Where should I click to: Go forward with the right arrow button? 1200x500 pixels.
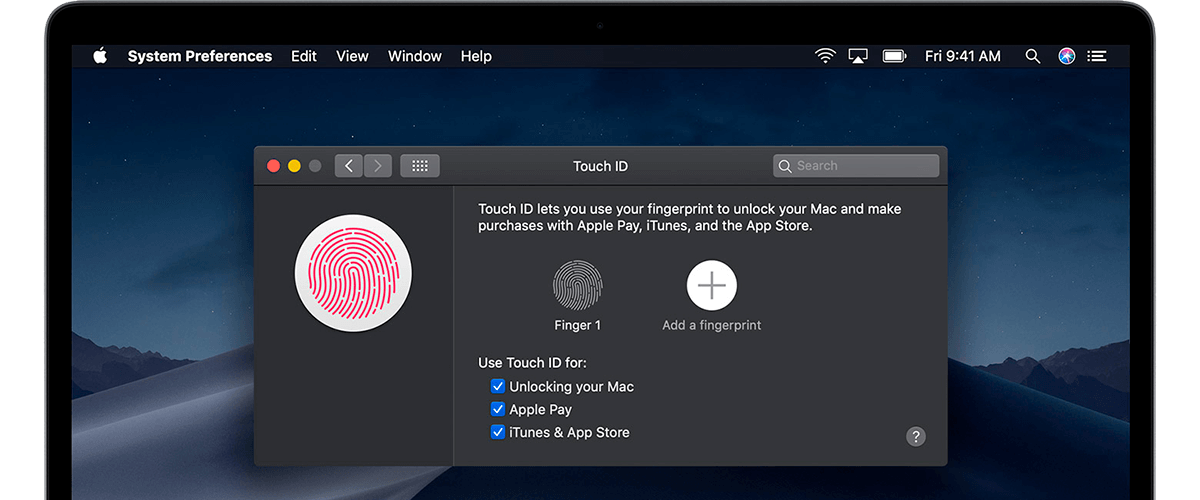(378, 166)
